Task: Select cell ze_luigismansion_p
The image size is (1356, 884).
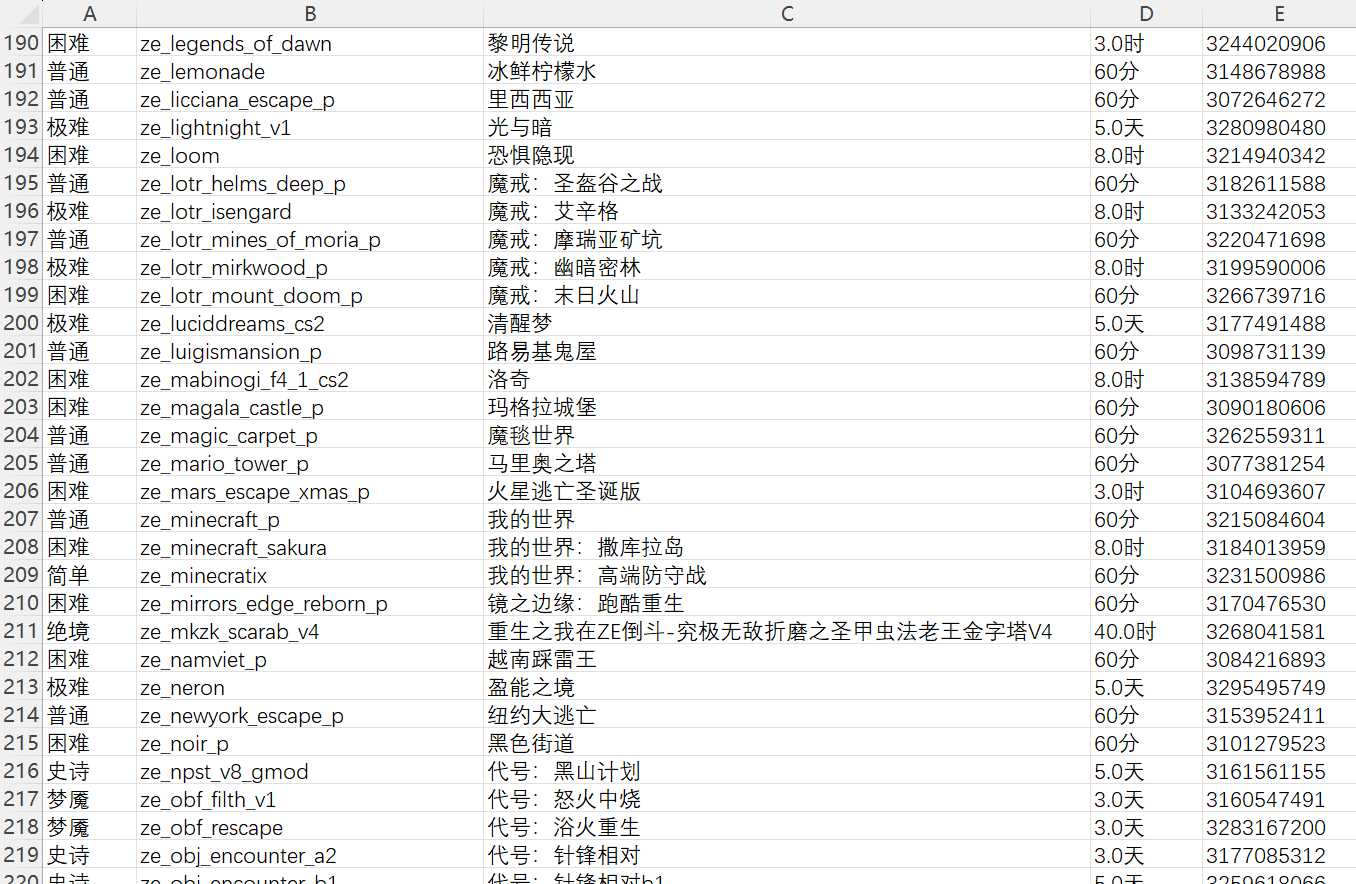Action: pyautogui.click(x=310, y=352)
